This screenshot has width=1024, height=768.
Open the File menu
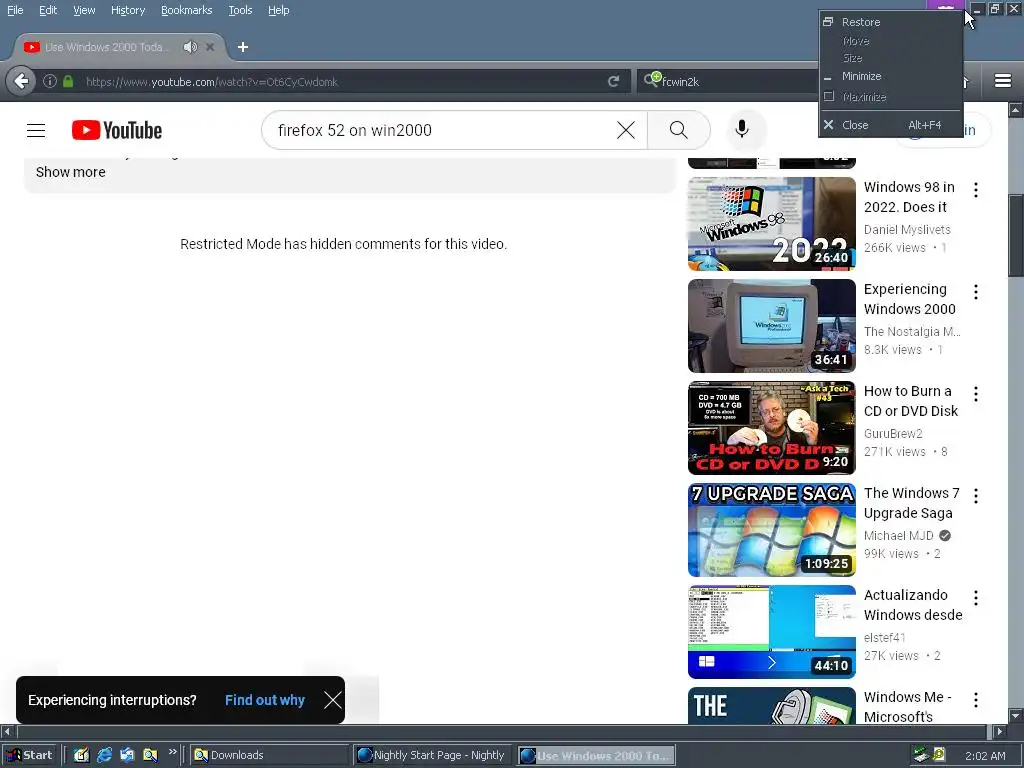(15, 10)
